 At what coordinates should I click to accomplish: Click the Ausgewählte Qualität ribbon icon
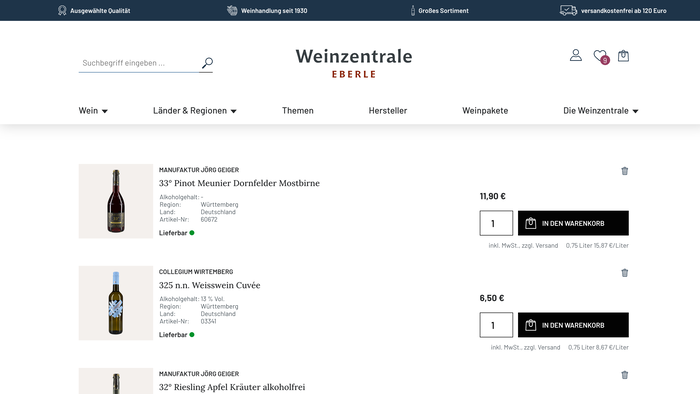pyautogui.click(x=62, y=10)
